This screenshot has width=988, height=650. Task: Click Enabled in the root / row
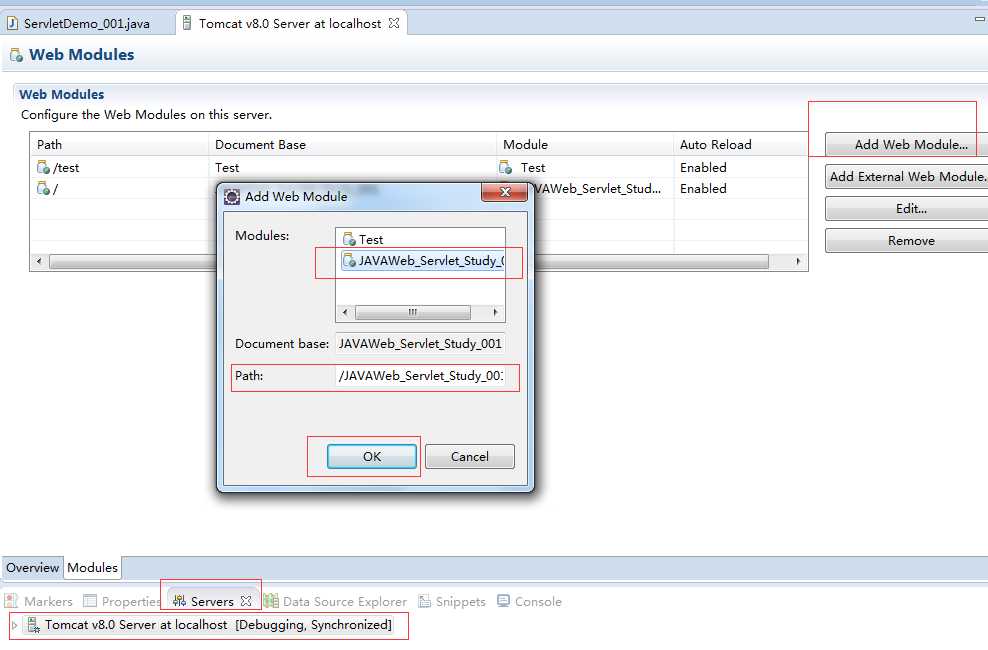703,188
